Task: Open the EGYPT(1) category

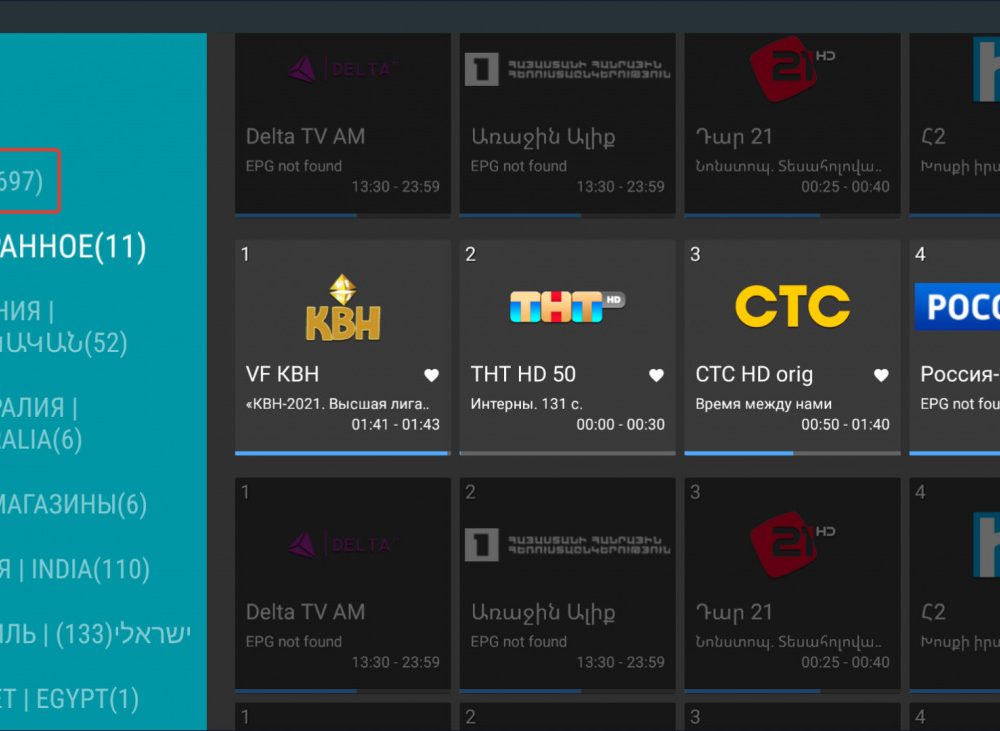Action: (x=70, y=699)
